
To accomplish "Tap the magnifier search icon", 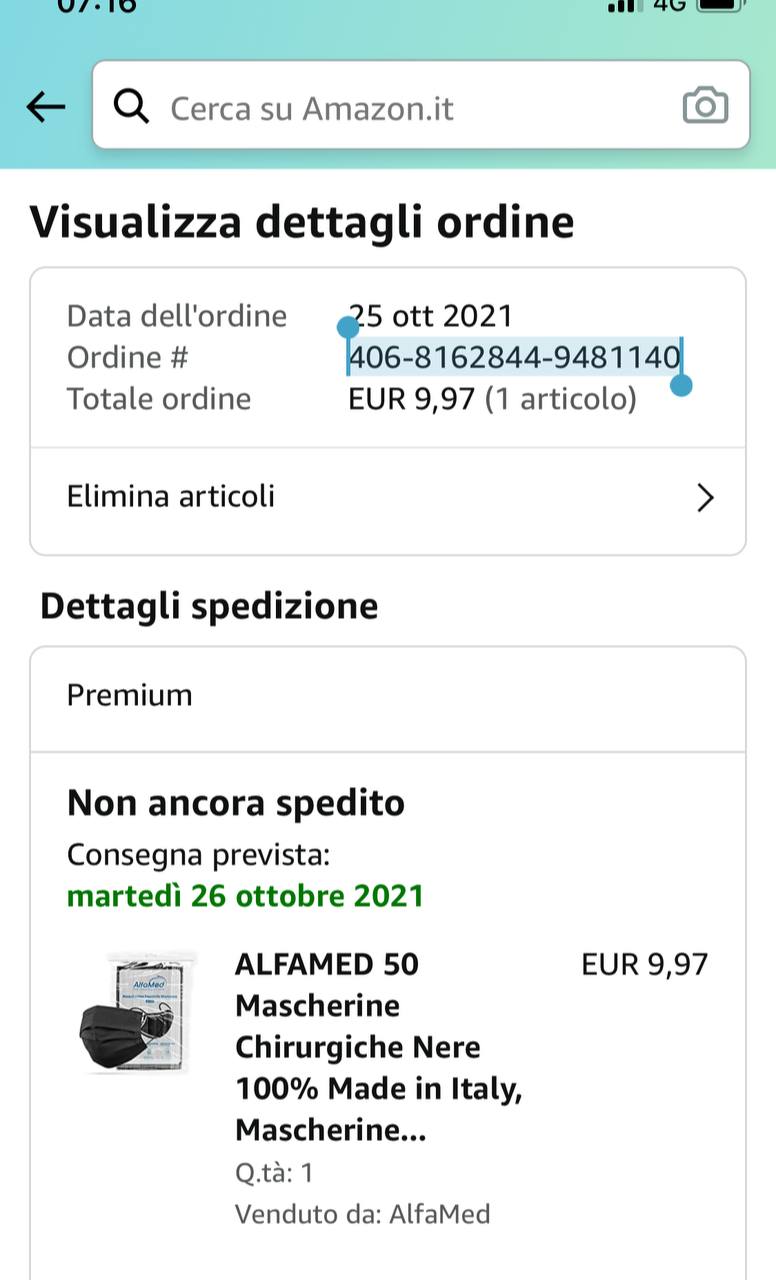I will pos(131,106).
